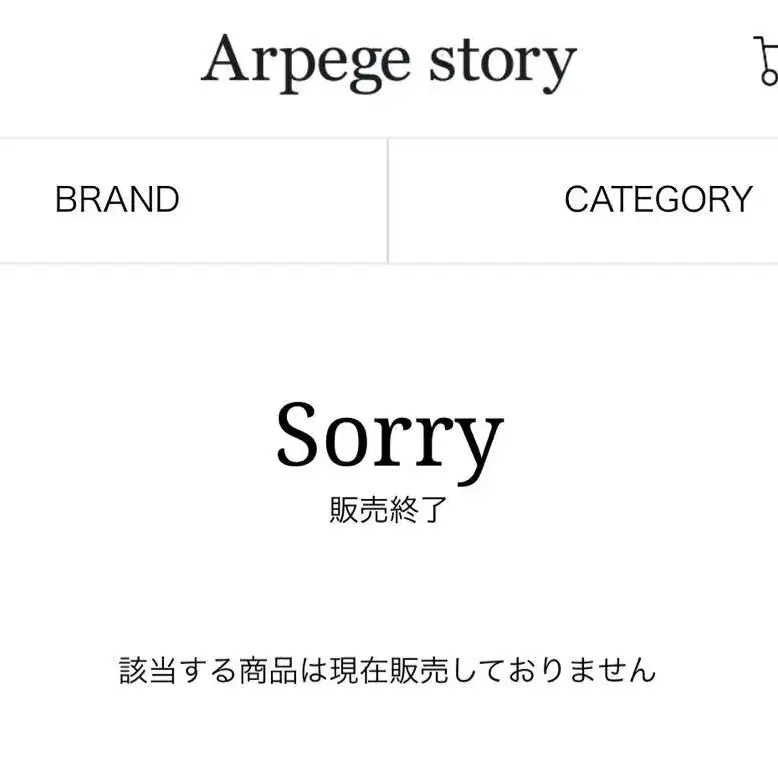778x778 pixels.
Task: Expand the CATEGORY navigation section
Action: point(584,200)
